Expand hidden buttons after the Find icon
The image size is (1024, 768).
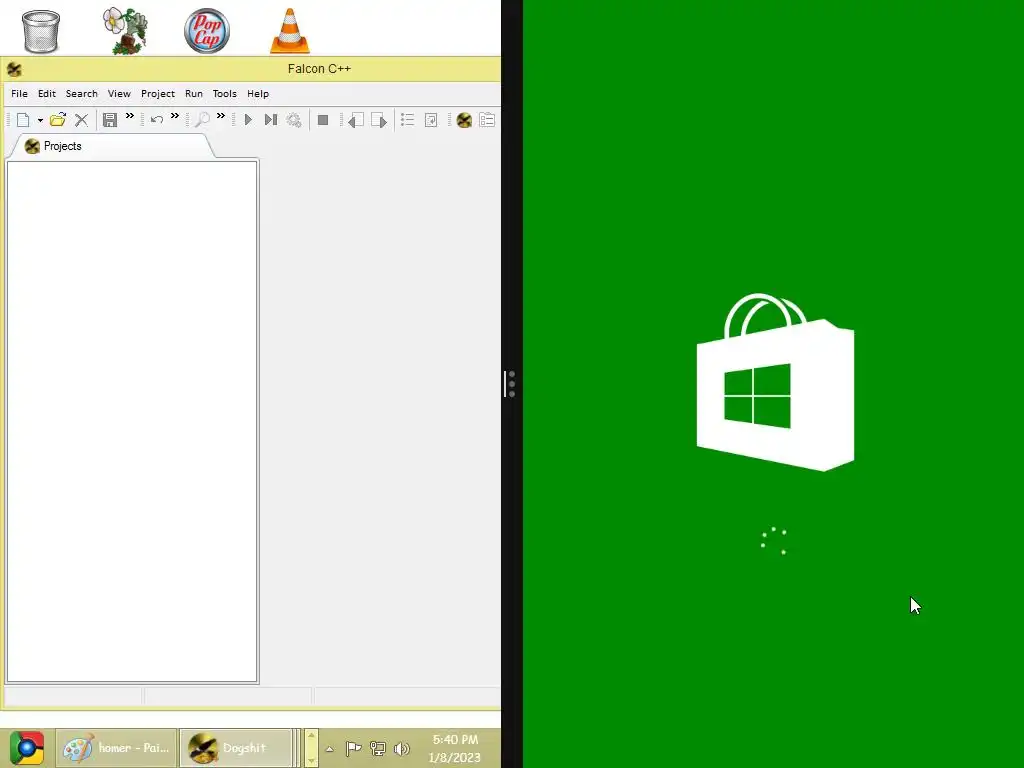[221, 116]
